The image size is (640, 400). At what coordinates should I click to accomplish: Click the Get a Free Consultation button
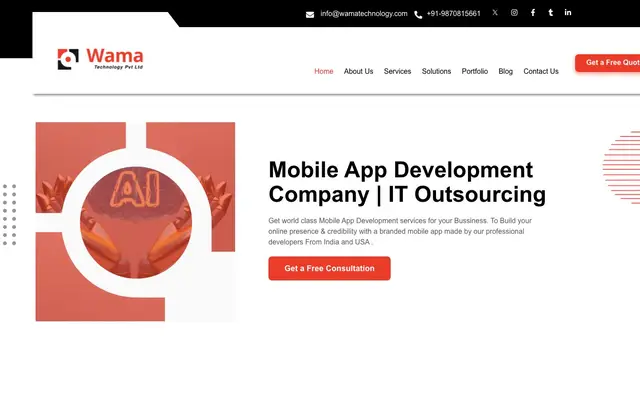click(x=329, y=268)
